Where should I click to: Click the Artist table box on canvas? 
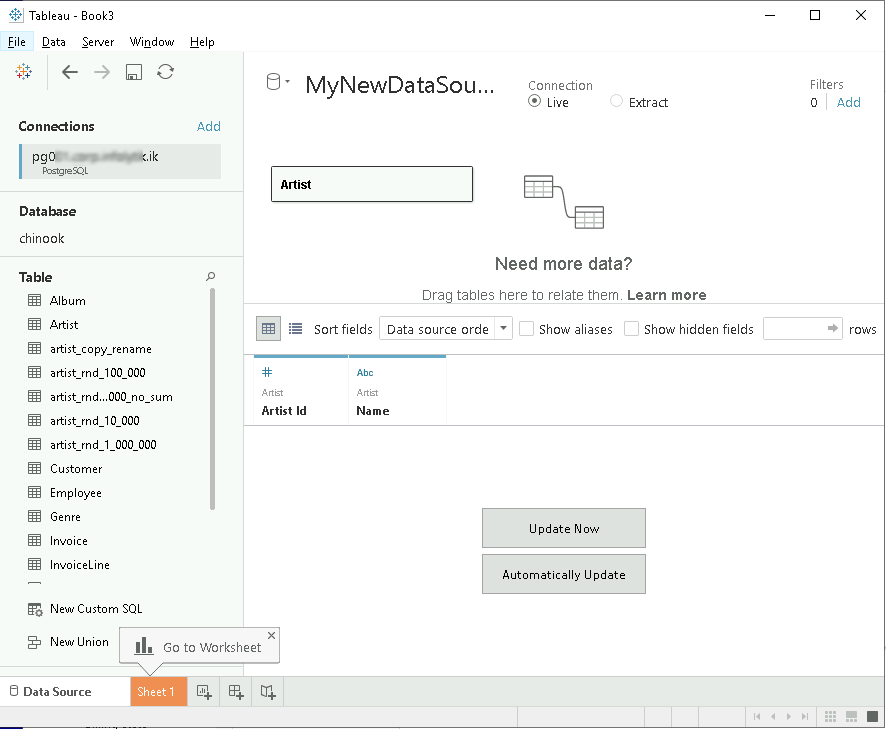point(372,184)
